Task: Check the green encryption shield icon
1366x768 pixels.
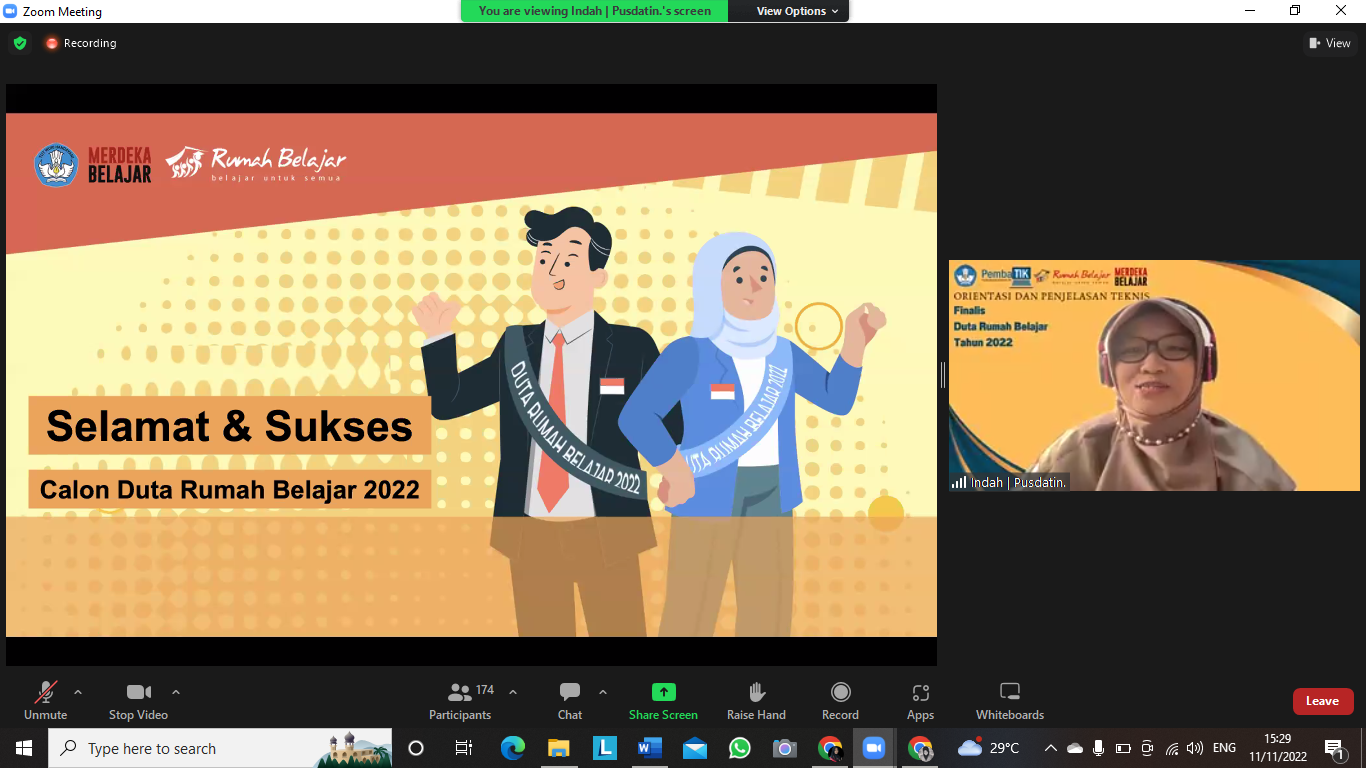Action: coord(20,43)
